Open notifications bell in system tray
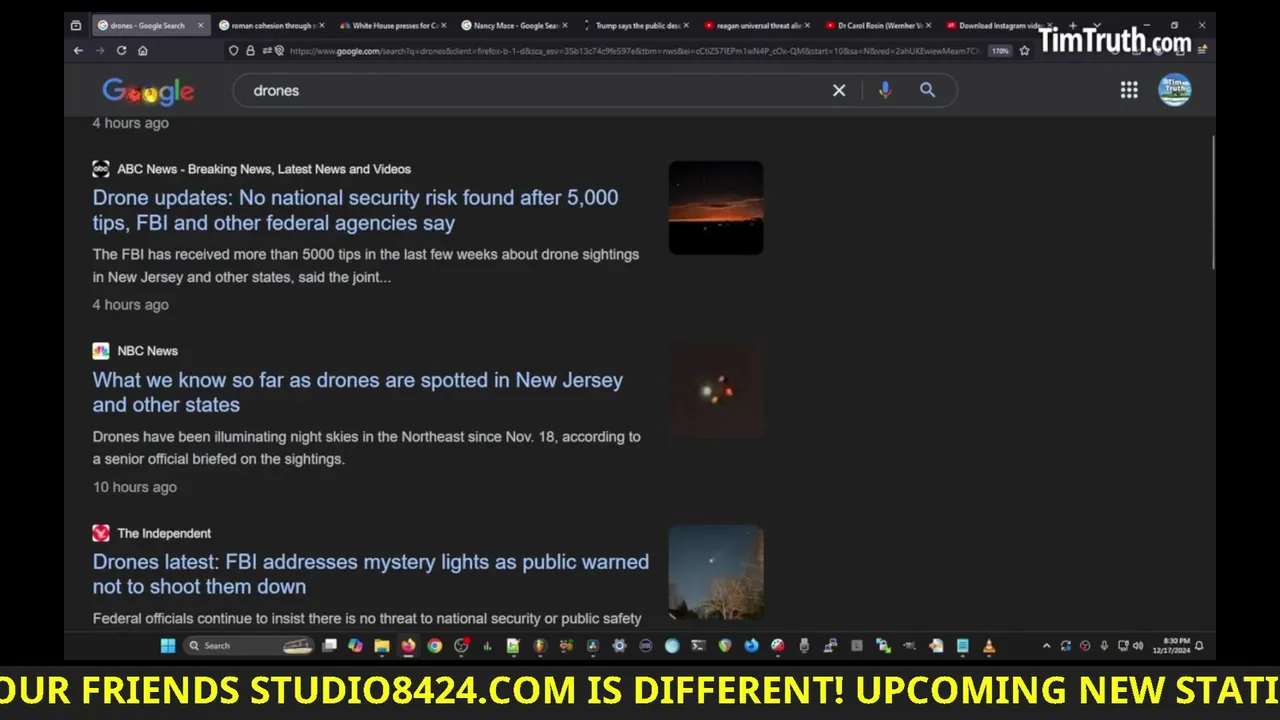 (x=1199, y=646)
